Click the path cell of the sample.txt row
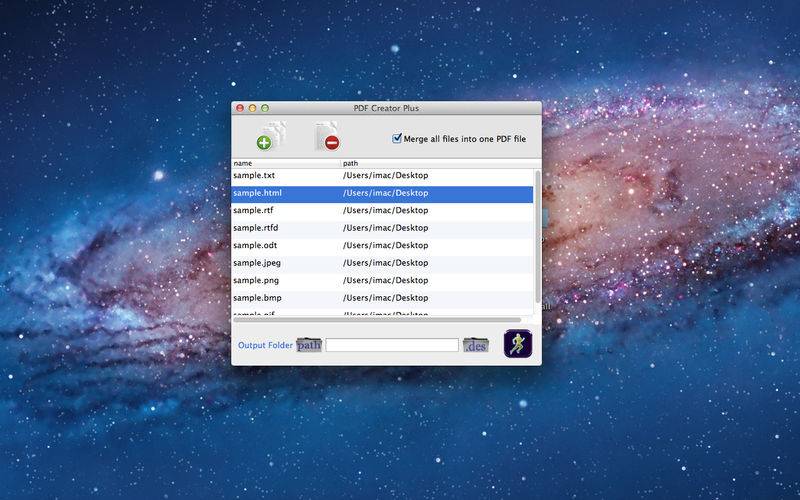800x500 pixels. point(386,176)
